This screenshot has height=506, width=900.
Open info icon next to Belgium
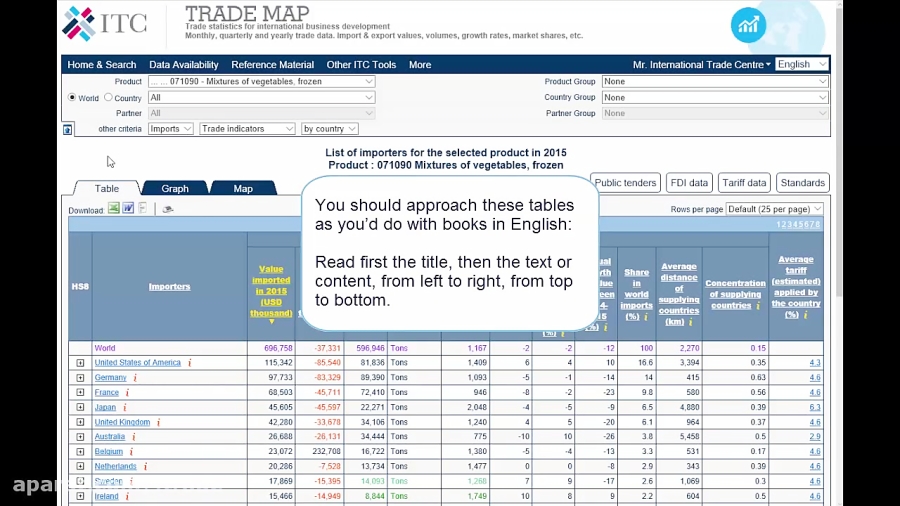[131, 451]
